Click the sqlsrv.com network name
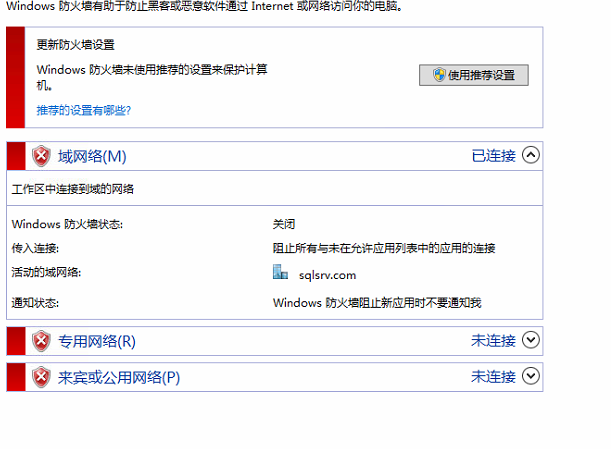Viewport: 611px width, 449px height. [327, 275]
